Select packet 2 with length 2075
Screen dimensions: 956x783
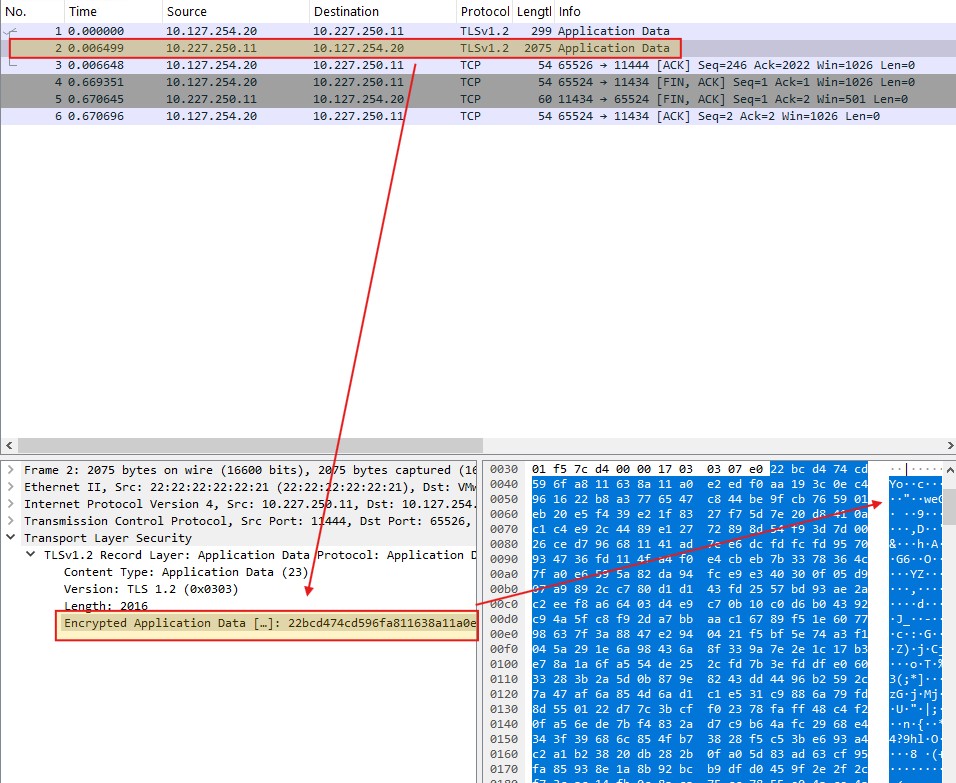tap(478, 48)
